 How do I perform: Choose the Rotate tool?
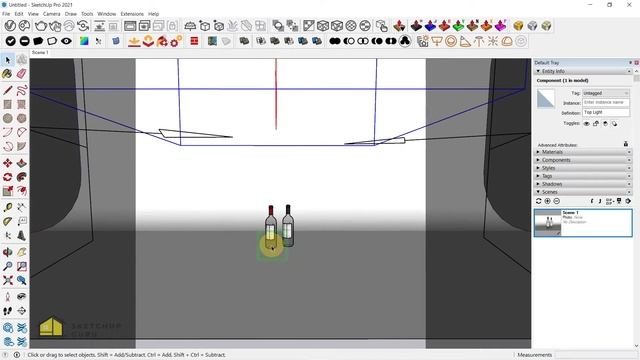click(x=7, y=177)
